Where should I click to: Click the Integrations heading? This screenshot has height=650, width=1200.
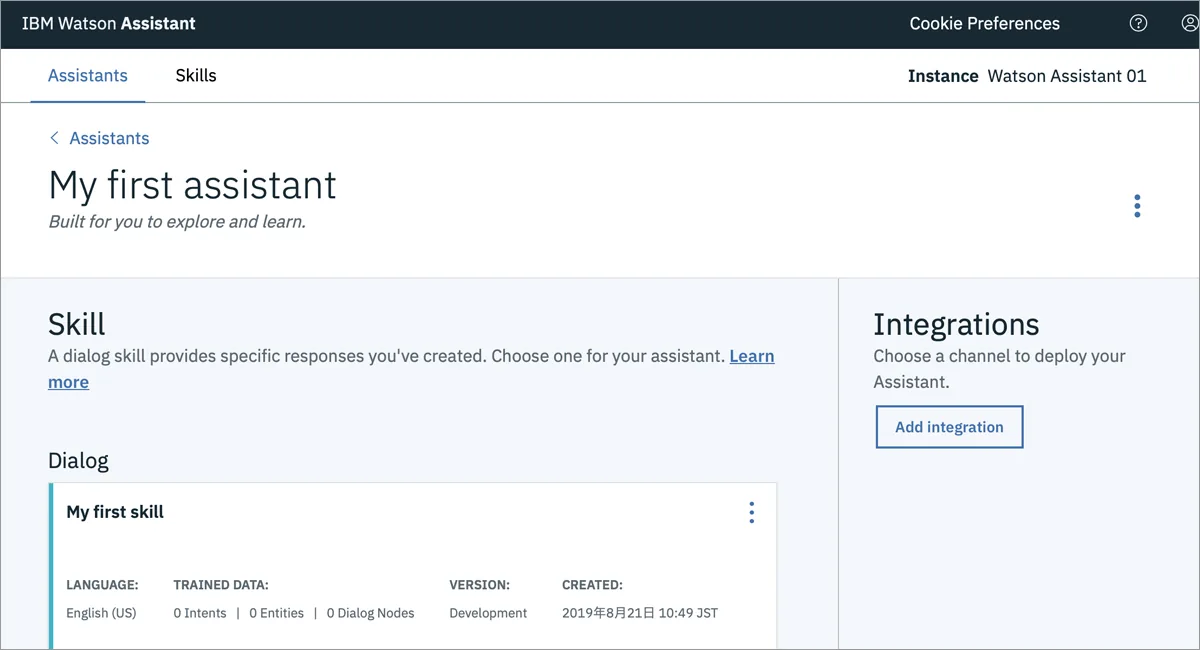tap(956, 324)
